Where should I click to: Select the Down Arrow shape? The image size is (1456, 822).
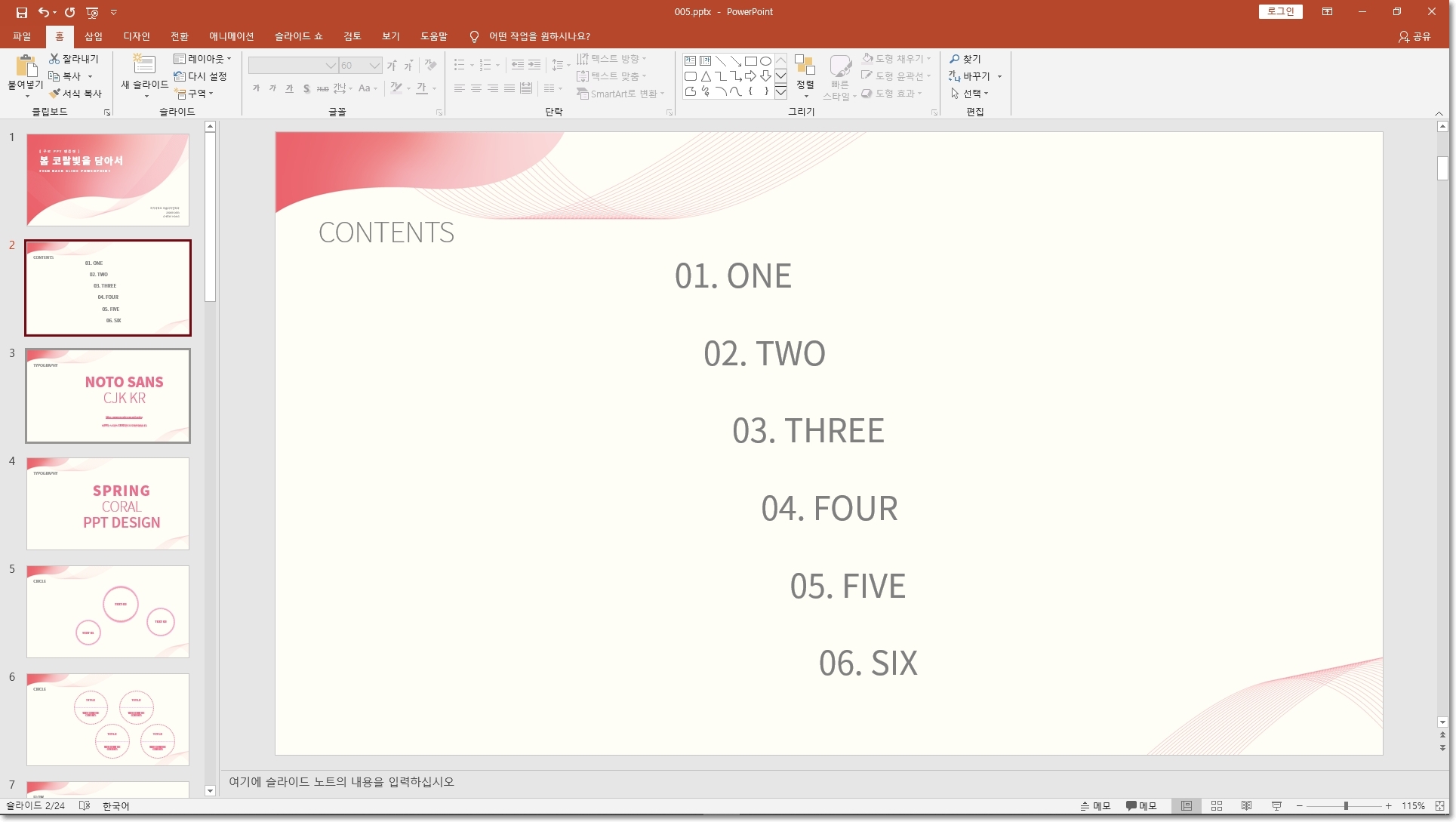[765, 76]
